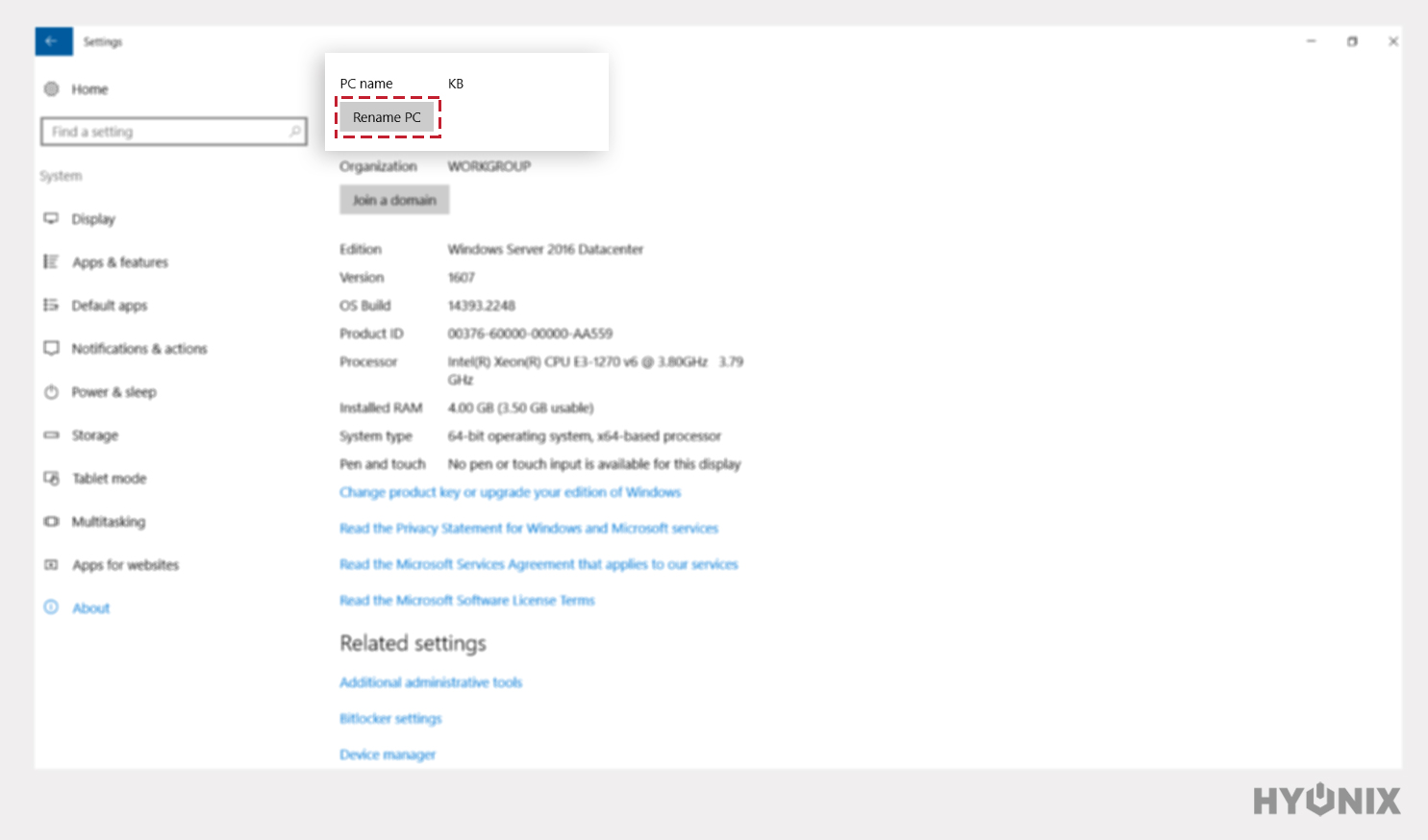Click the back arrow button
The height and width of the screenshot is (840, 1428).
coord(54,41)
